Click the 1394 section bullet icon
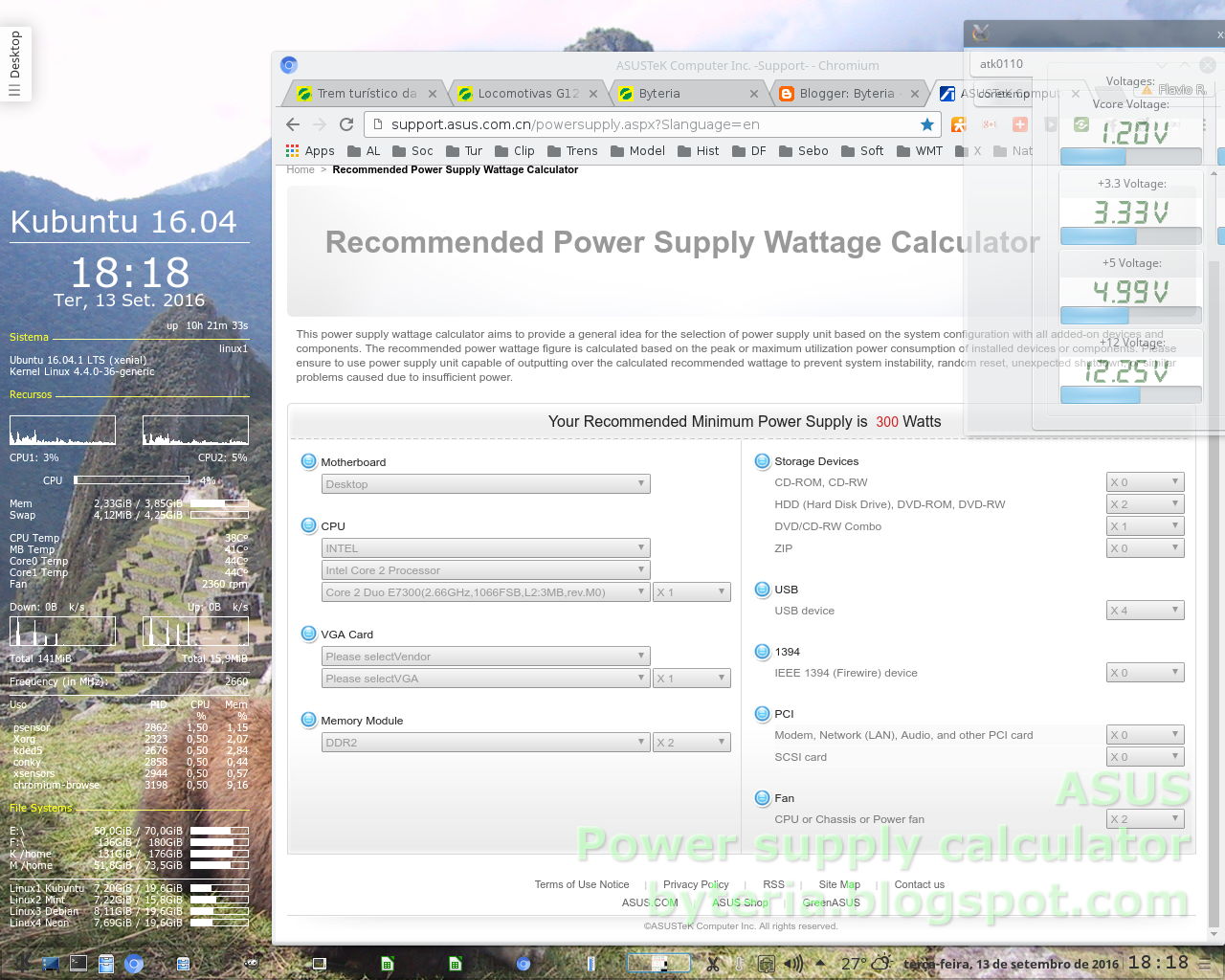This screenshot has width=1225, height=980. [762, 652]
